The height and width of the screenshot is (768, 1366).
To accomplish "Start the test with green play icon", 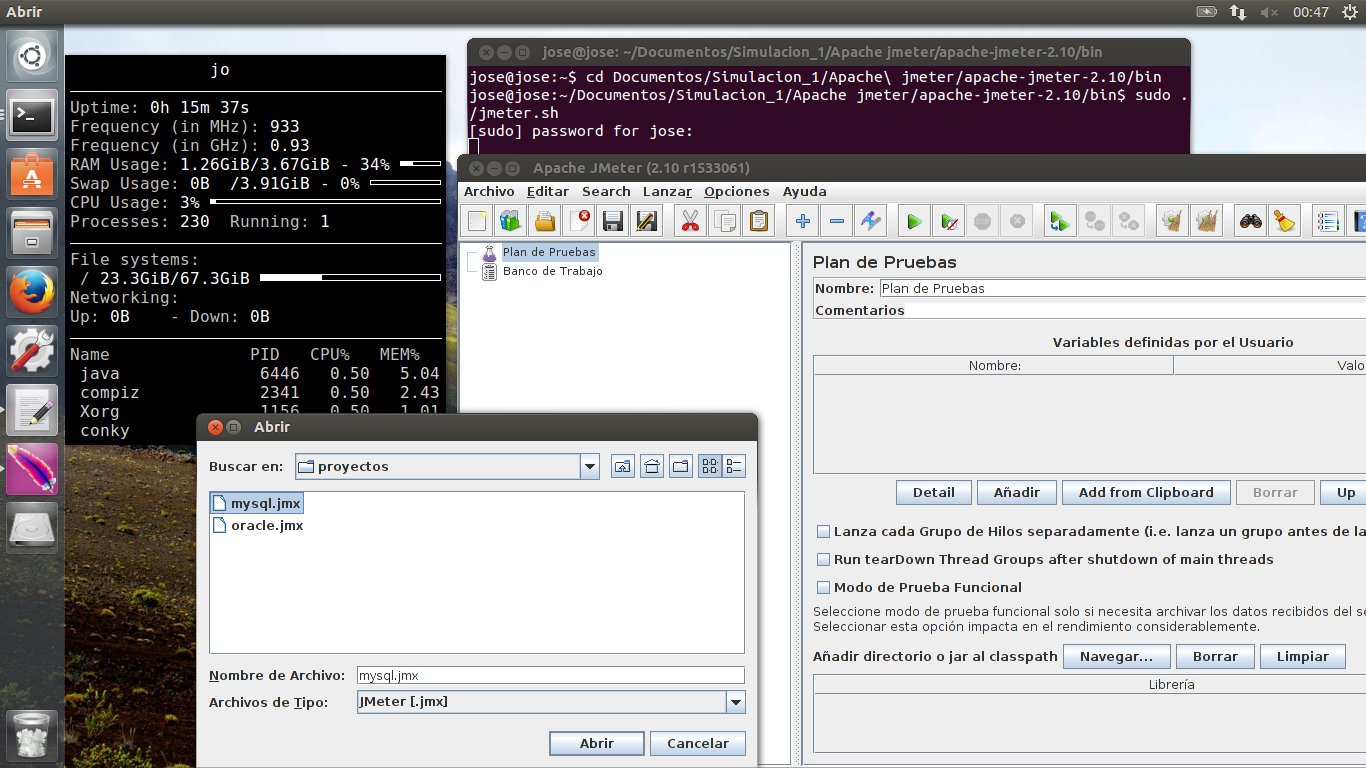I will pos(914,221).
